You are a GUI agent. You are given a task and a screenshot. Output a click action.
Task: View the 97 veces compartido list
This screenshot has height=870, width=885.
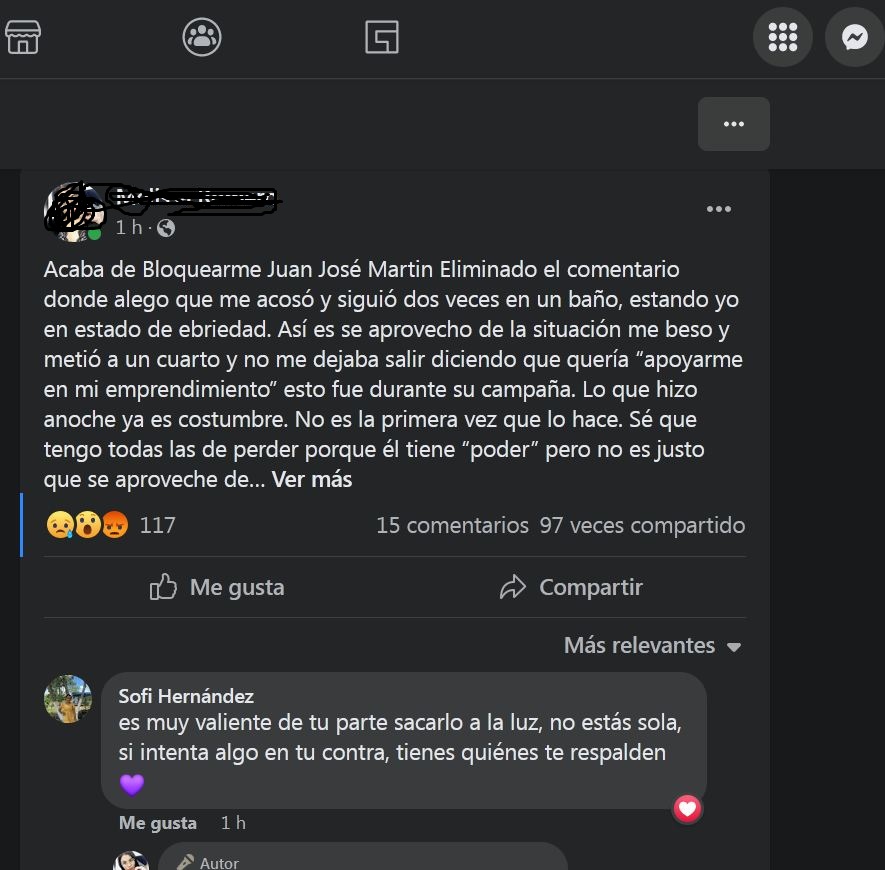click(x=642, y=525)
